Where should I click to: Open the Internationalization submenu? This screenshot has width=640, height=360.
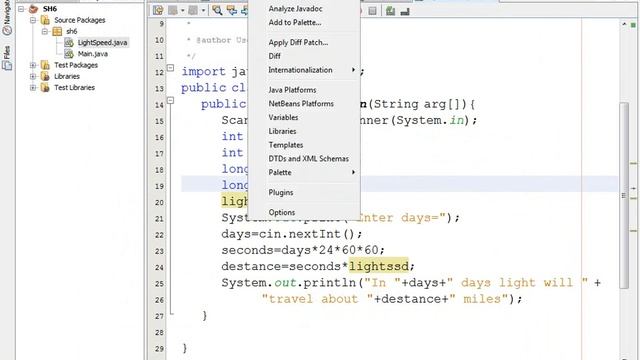click(x=304, y=70)
